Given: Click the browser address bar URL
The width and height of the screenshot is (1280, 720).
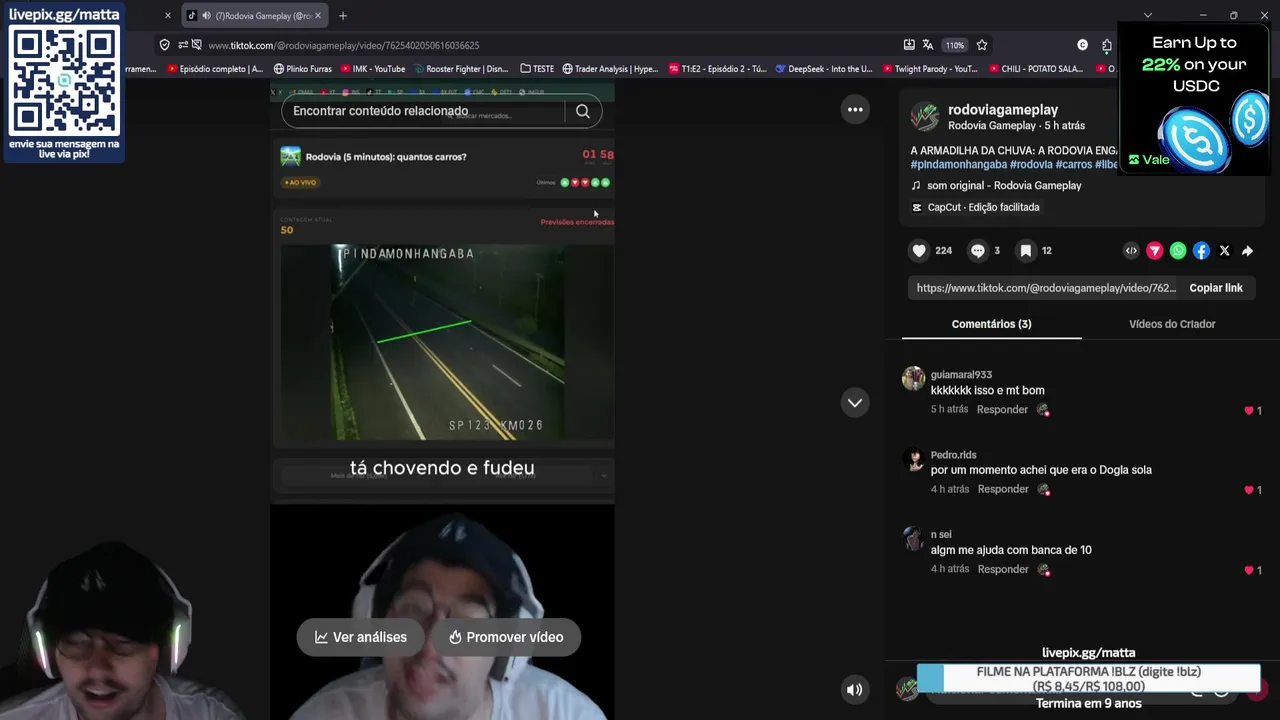Looking at the screenshot, I should click(x=343, y=45).
